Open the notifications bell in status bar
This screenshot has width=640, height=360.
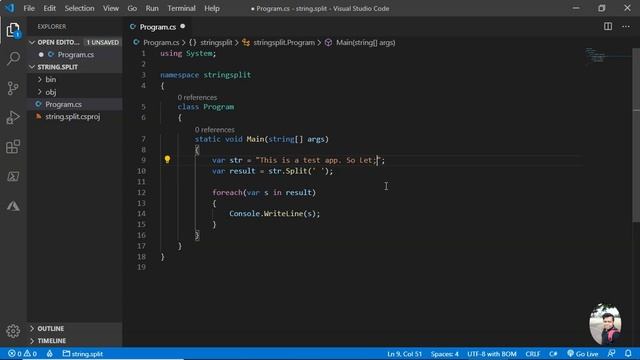628,353
